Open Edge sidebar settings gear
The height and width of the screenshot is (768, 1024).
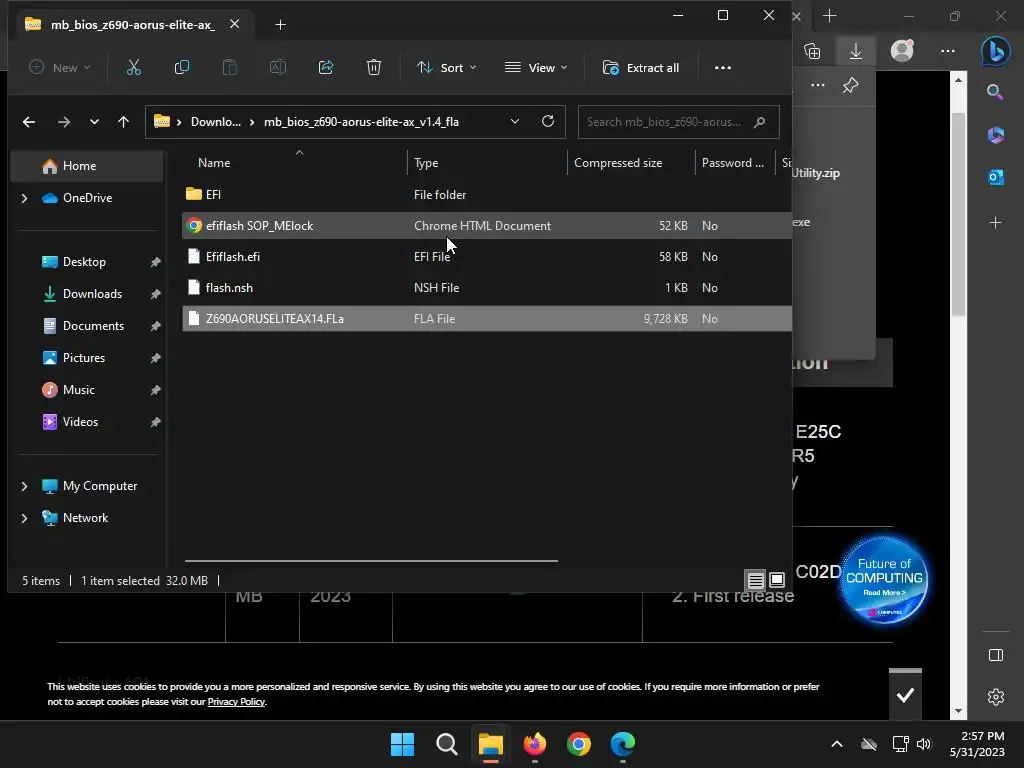click(995, 697)
